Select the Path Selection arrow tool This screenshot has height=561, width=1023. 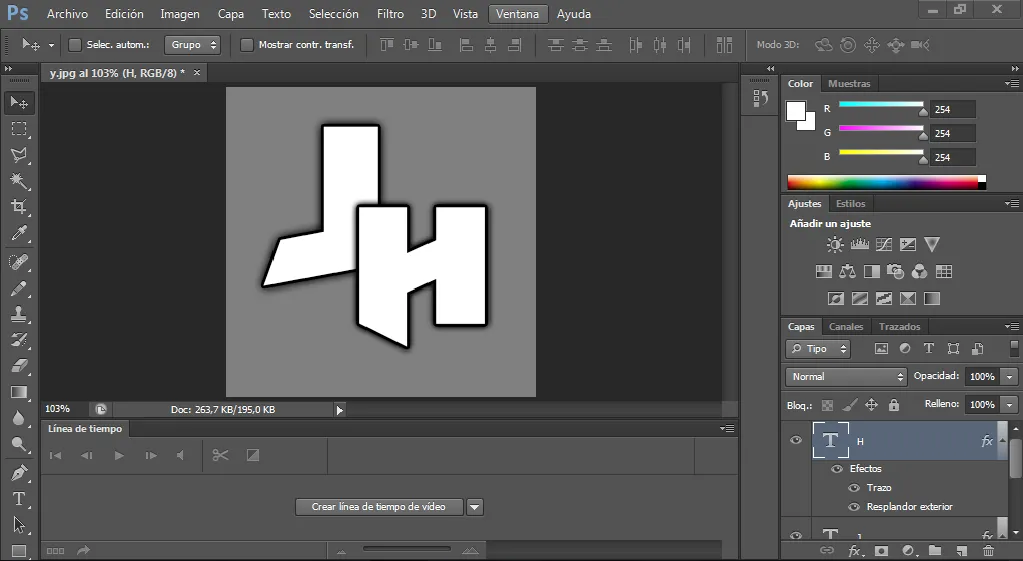tap(19, 525)
